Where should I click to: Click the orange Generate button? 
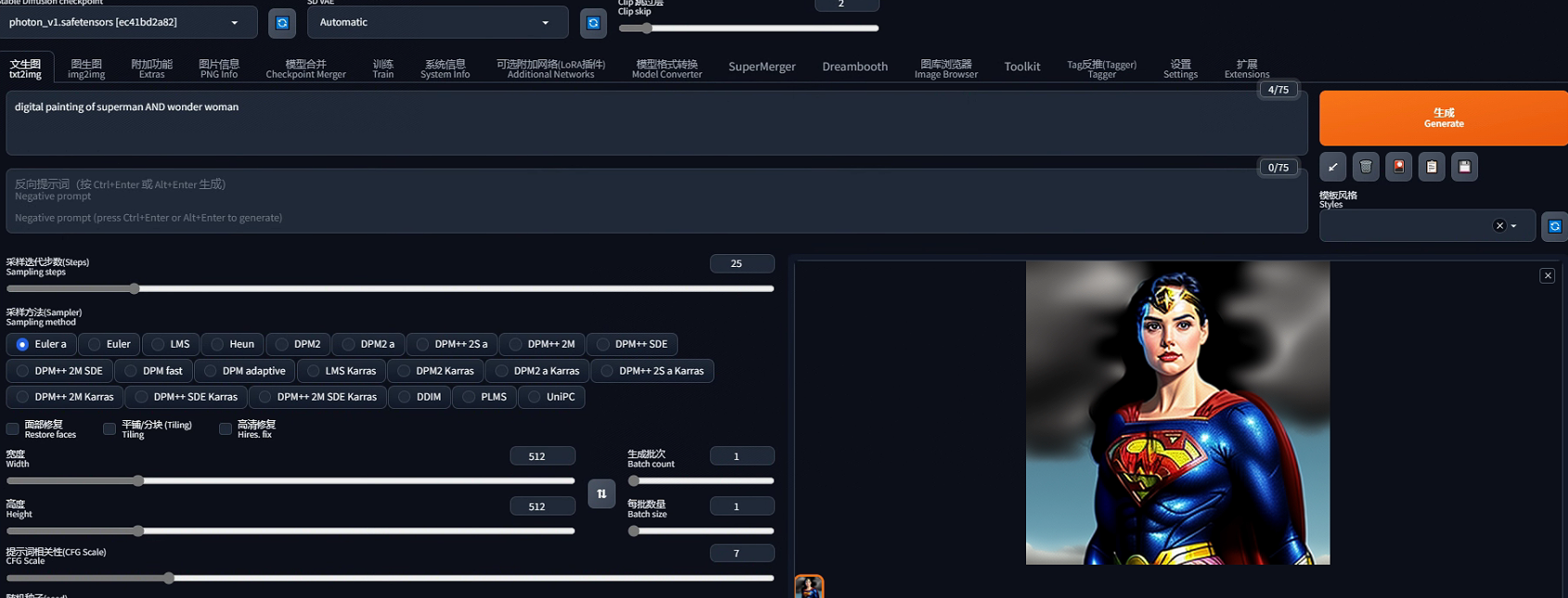[x=1444, y=118]
